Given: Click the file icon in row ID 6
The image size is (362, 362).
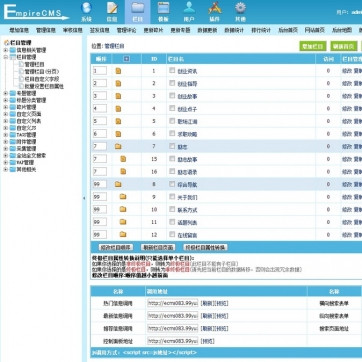Looking at the screenshot, I should (118, 134).
